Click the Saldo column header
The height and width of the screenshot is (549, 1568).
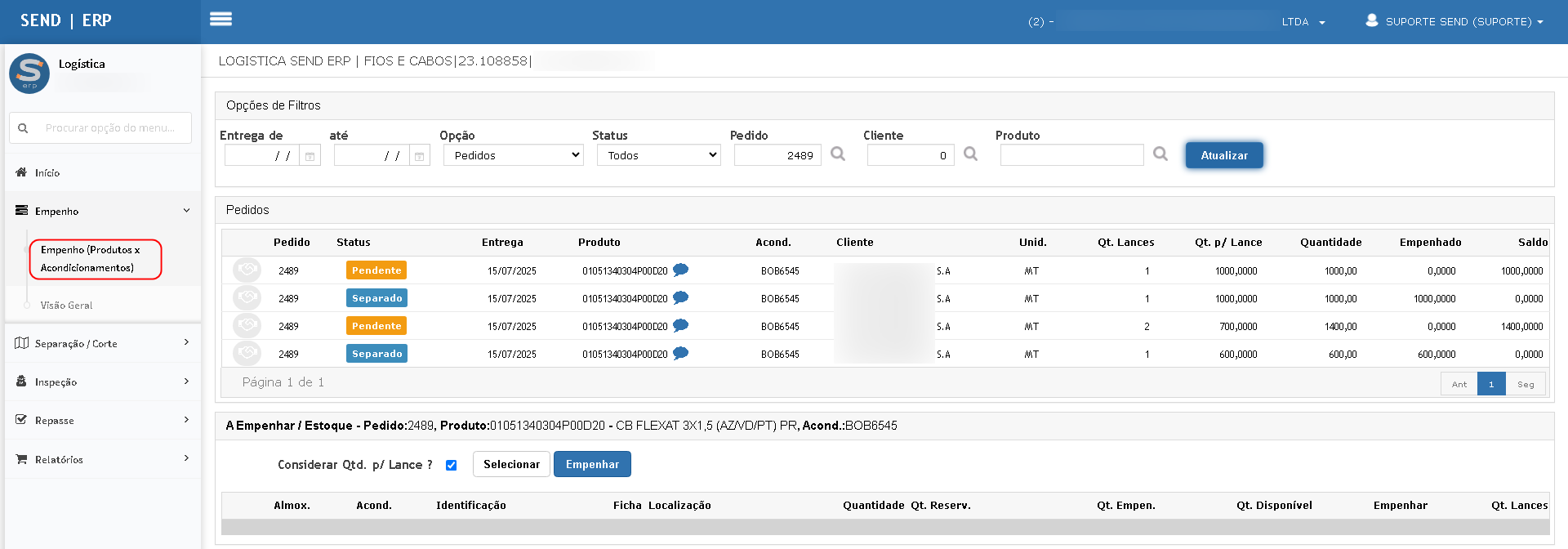point(1533,243)
